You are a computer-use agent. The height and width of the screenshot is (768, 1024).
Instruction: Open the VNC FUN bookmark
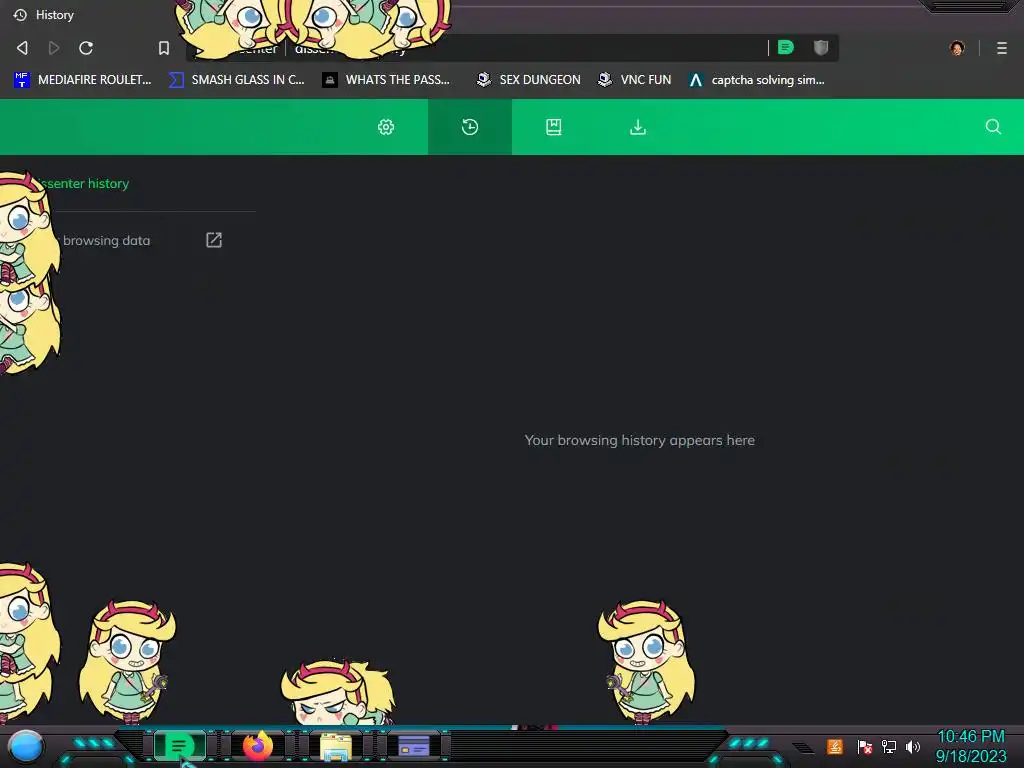(635, 80)
